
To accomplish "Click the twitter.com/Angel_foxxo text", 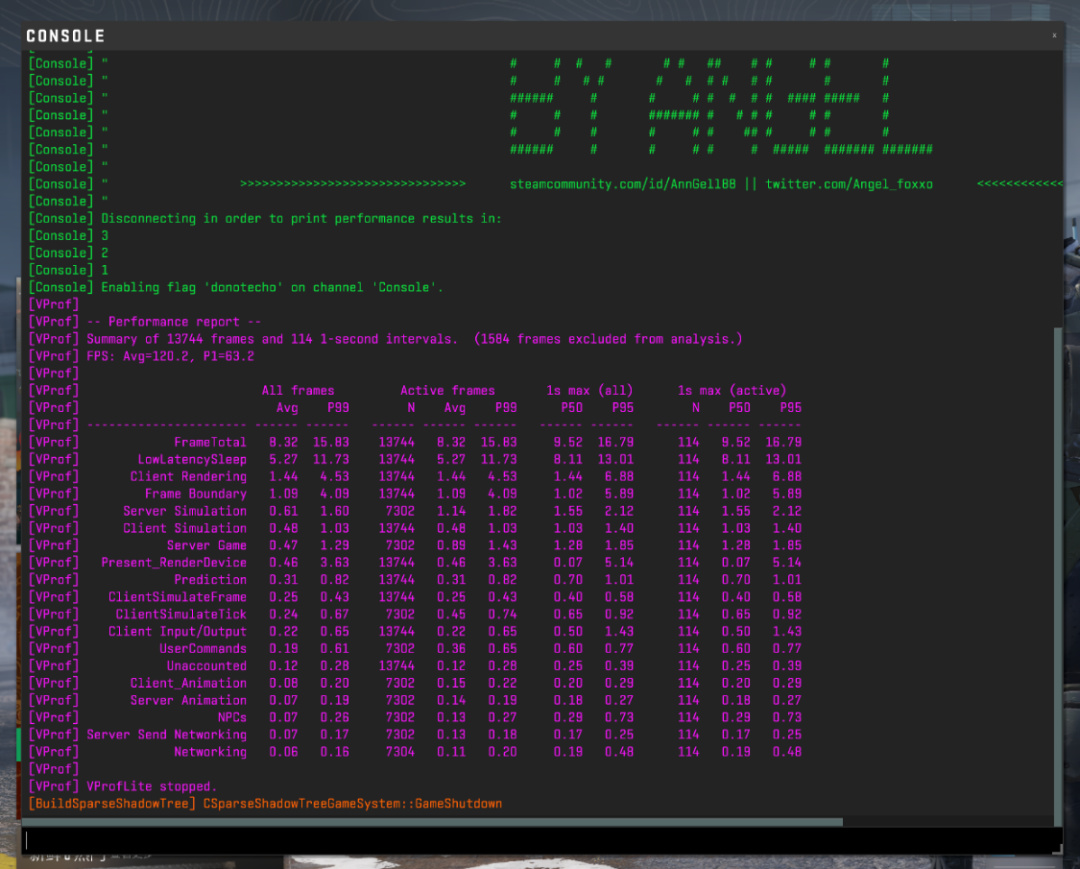I will pyautogui.click(x=849, y=184).
